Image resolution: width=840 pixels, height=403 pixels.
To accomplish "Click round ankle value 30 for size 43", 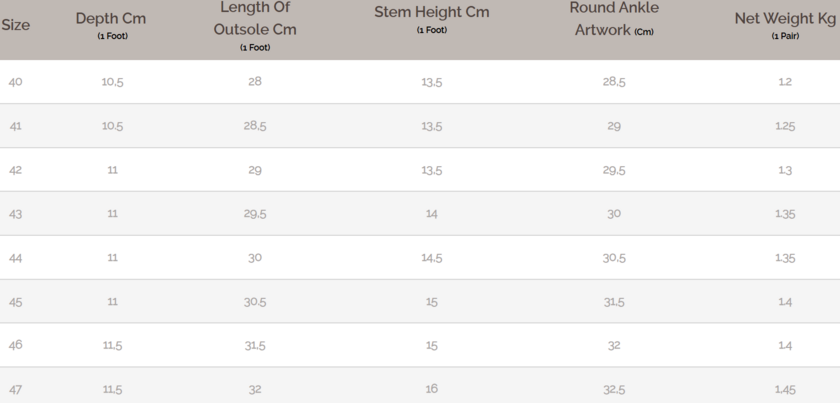I will [x=614, y=214].
